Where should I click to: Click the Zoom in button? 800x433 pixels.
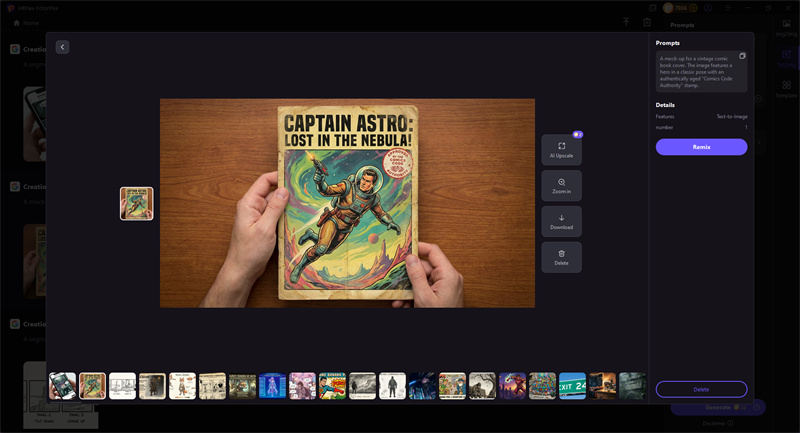[561, 185]
